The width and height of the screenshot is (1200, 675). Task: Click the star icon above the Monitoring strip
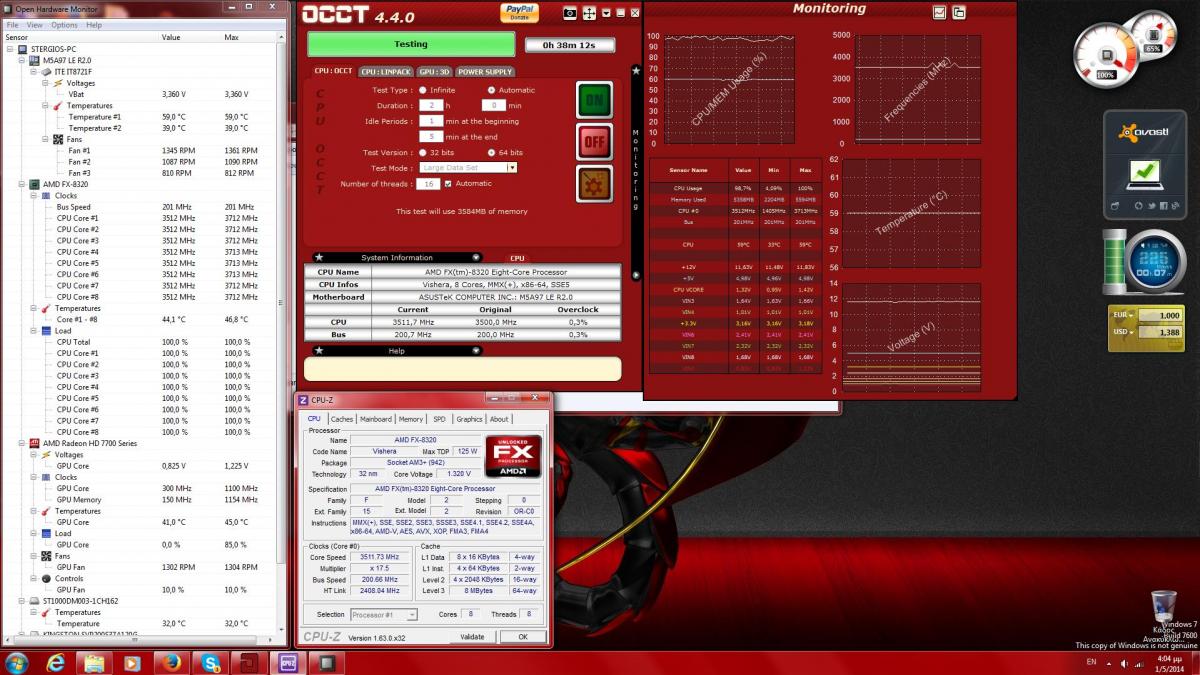pyautogui.click(x=636, y=70)
